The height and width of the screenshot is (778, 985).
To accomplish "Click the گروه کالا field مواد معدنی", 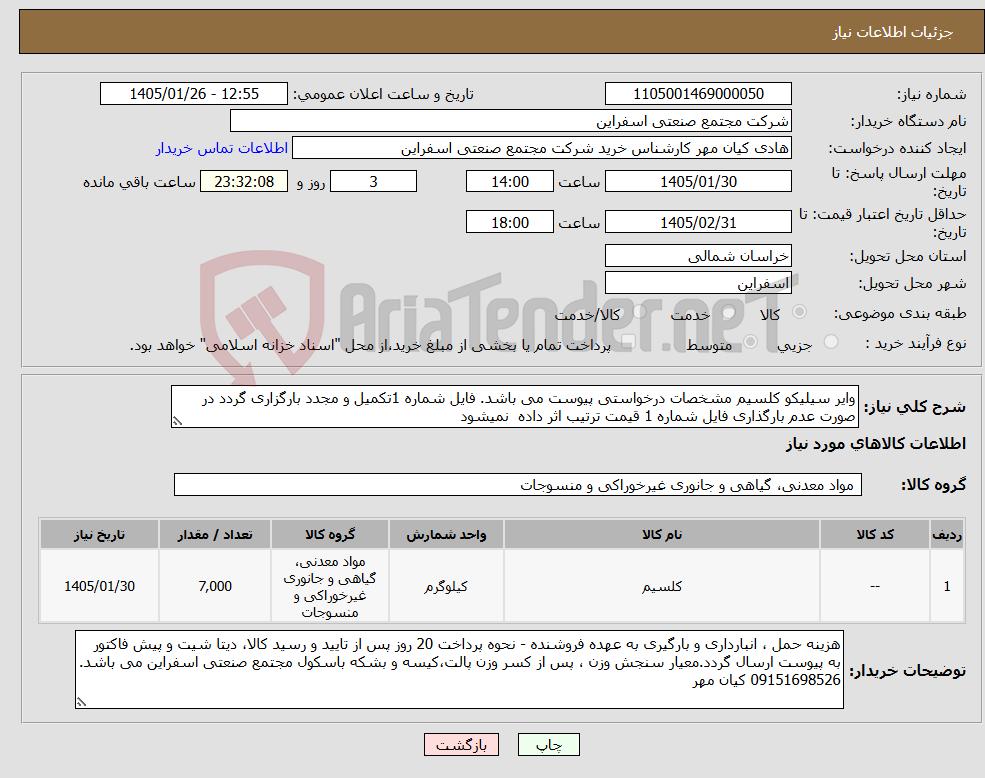I will coord(518,485).
